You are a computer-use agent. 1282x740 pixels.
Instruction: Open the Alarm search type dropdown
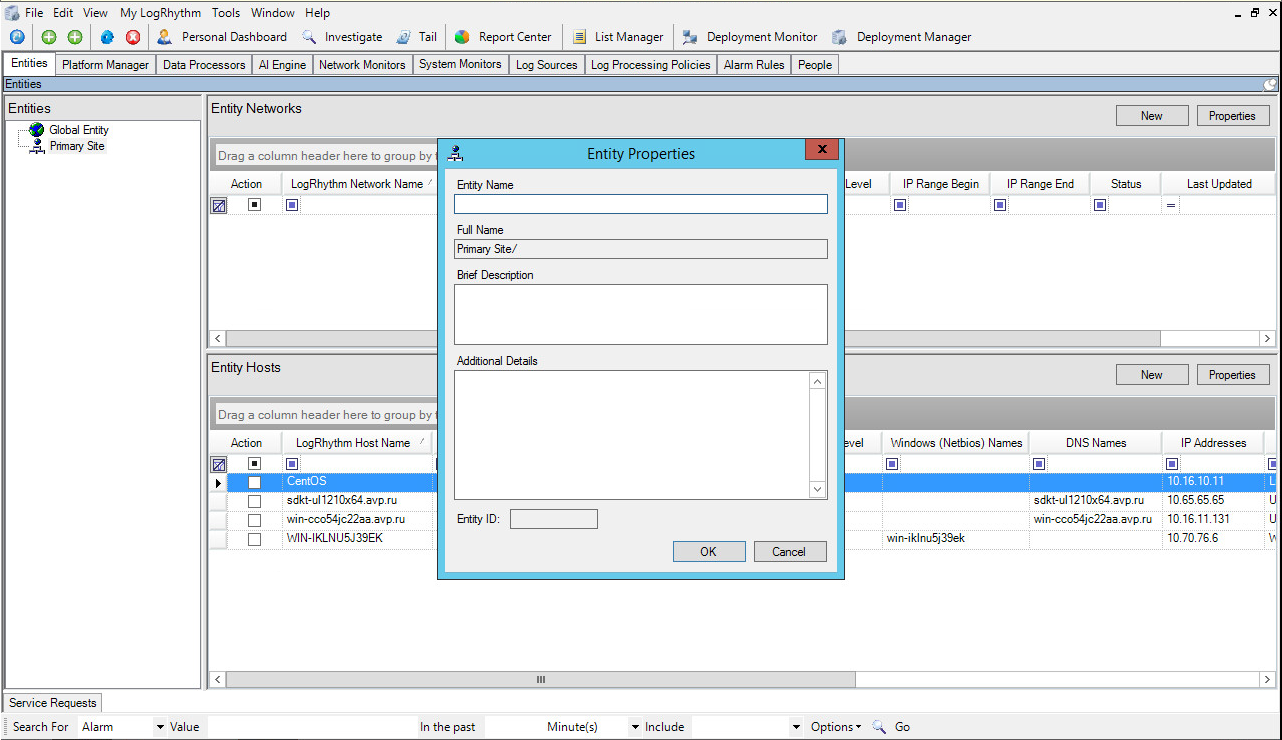(x=159, y=727)
